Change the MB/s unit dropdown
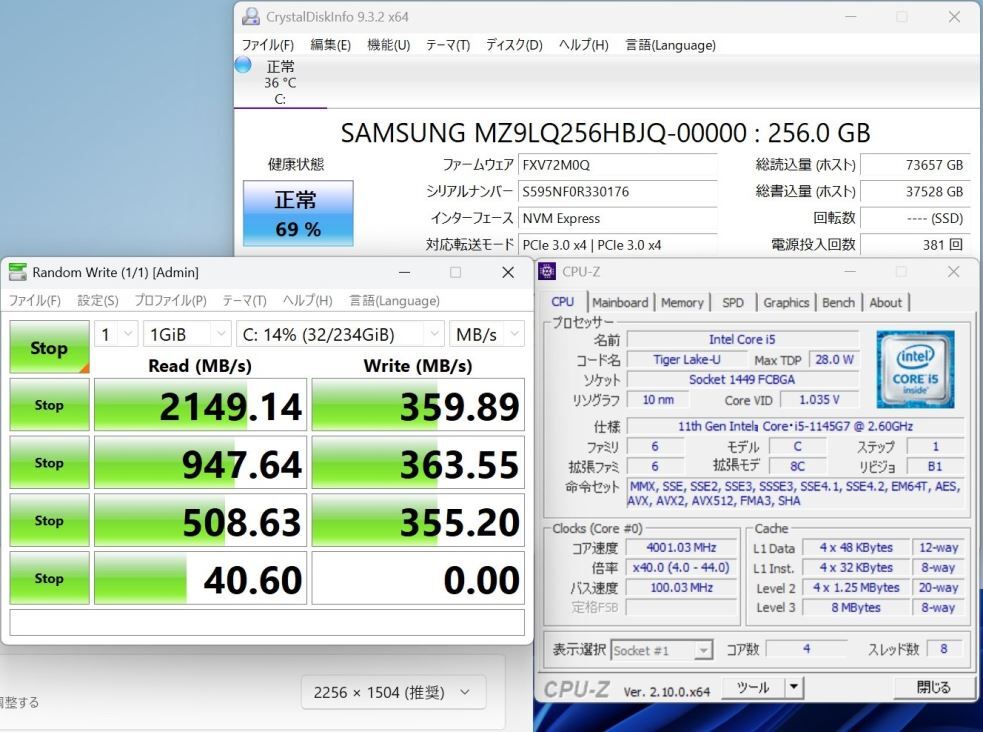 point(487,334)
